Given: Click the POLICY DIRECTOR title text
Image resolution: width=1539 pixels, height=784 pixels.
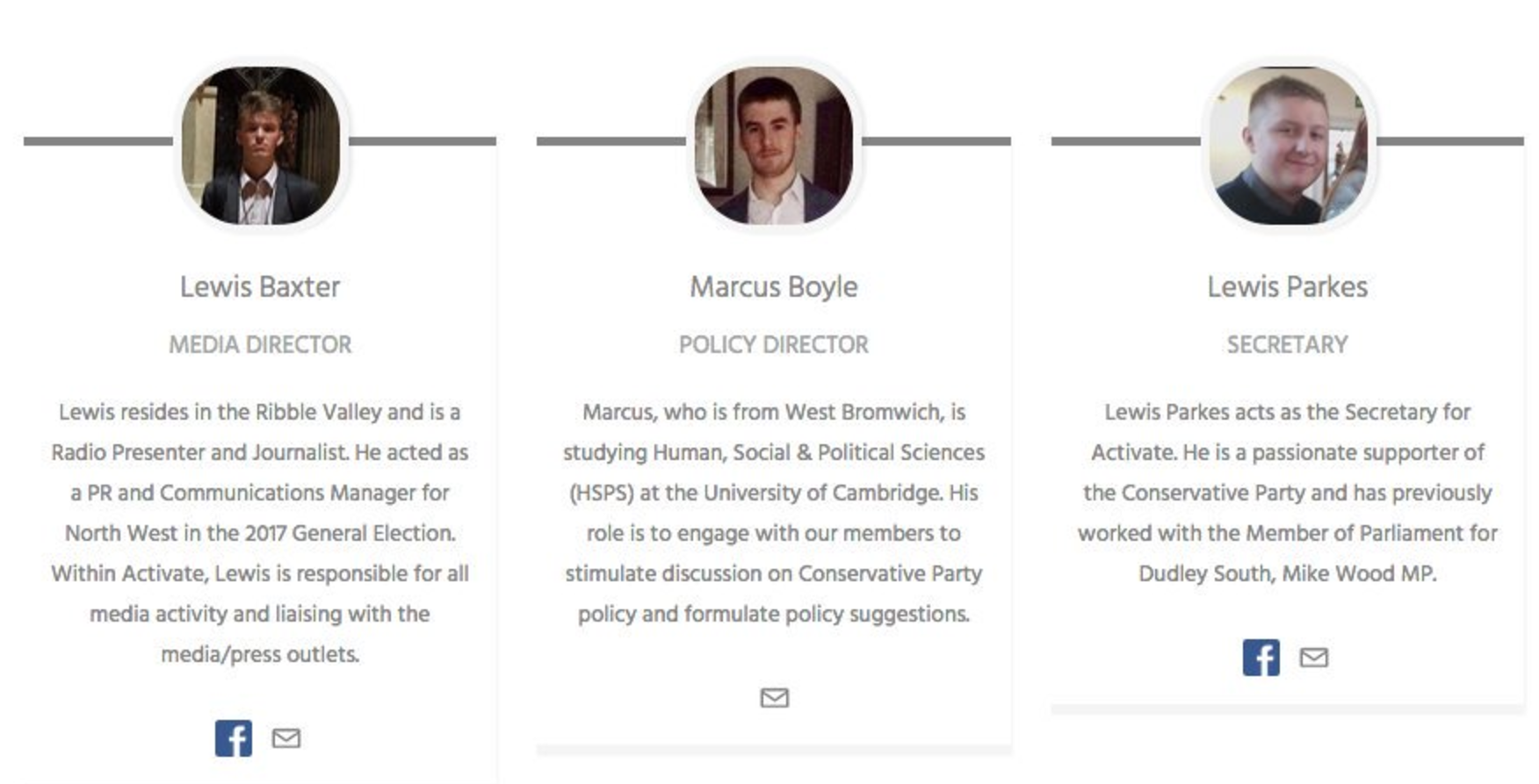Looking at the screenshot, I should (774, 345).
